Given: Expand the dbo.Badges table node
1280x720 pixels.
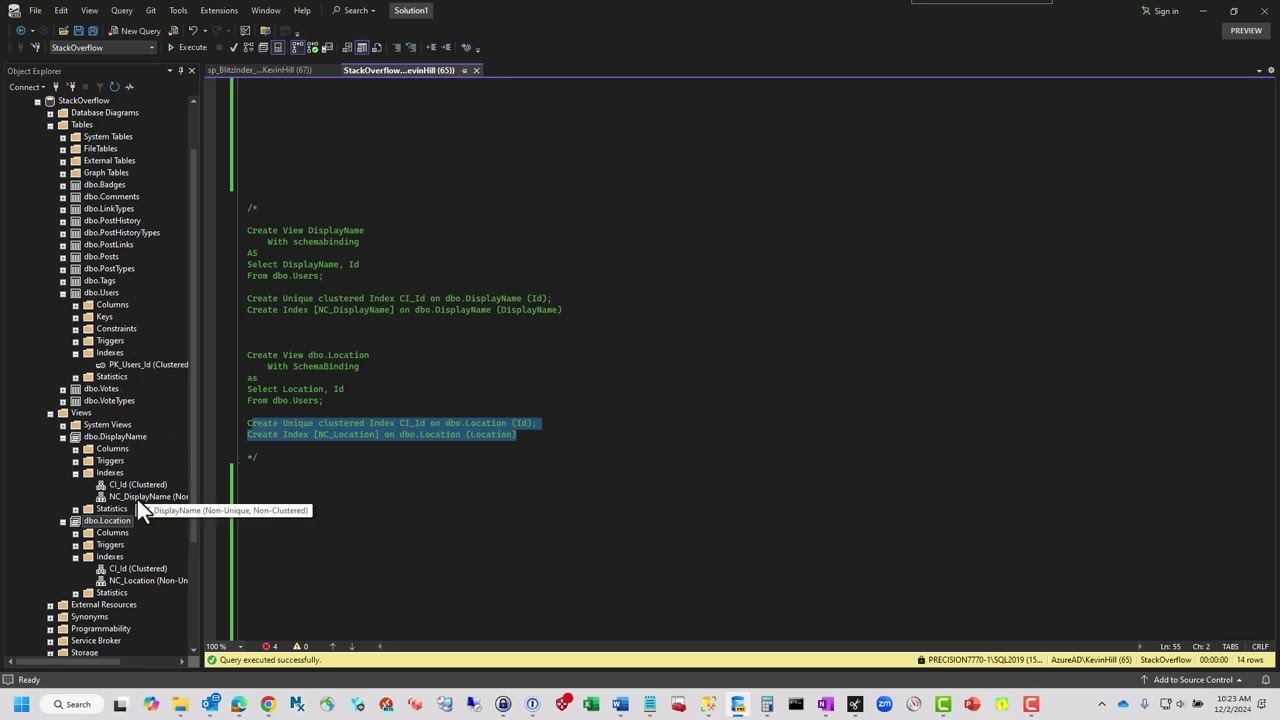Looking at the screenshot, I should click(63, 184).
